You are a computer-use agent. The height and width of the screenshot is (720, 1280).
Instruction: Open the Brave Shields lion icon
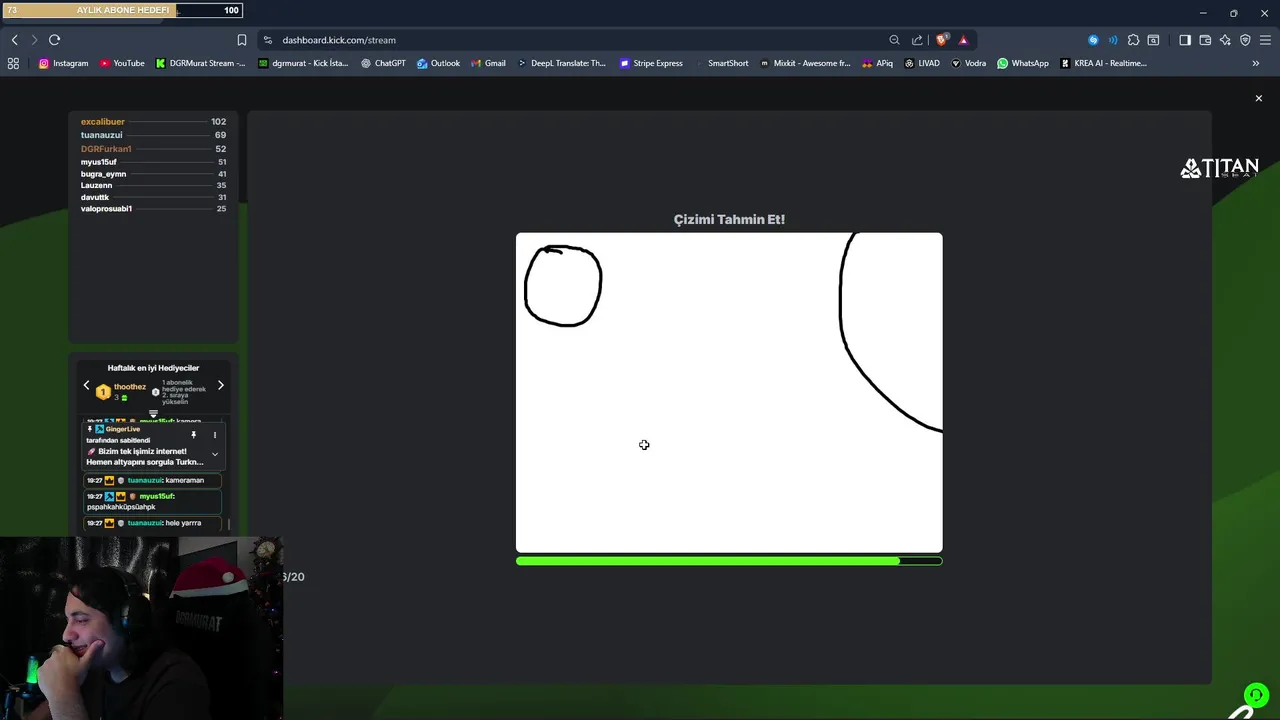click(942, 40)
